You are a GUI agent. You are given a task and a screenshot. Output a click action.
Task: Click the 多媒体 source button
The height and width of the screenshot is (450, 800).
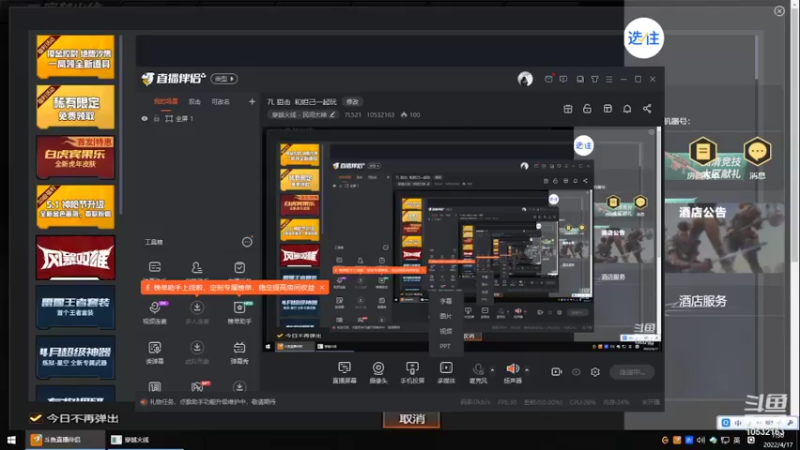point(446,372)
